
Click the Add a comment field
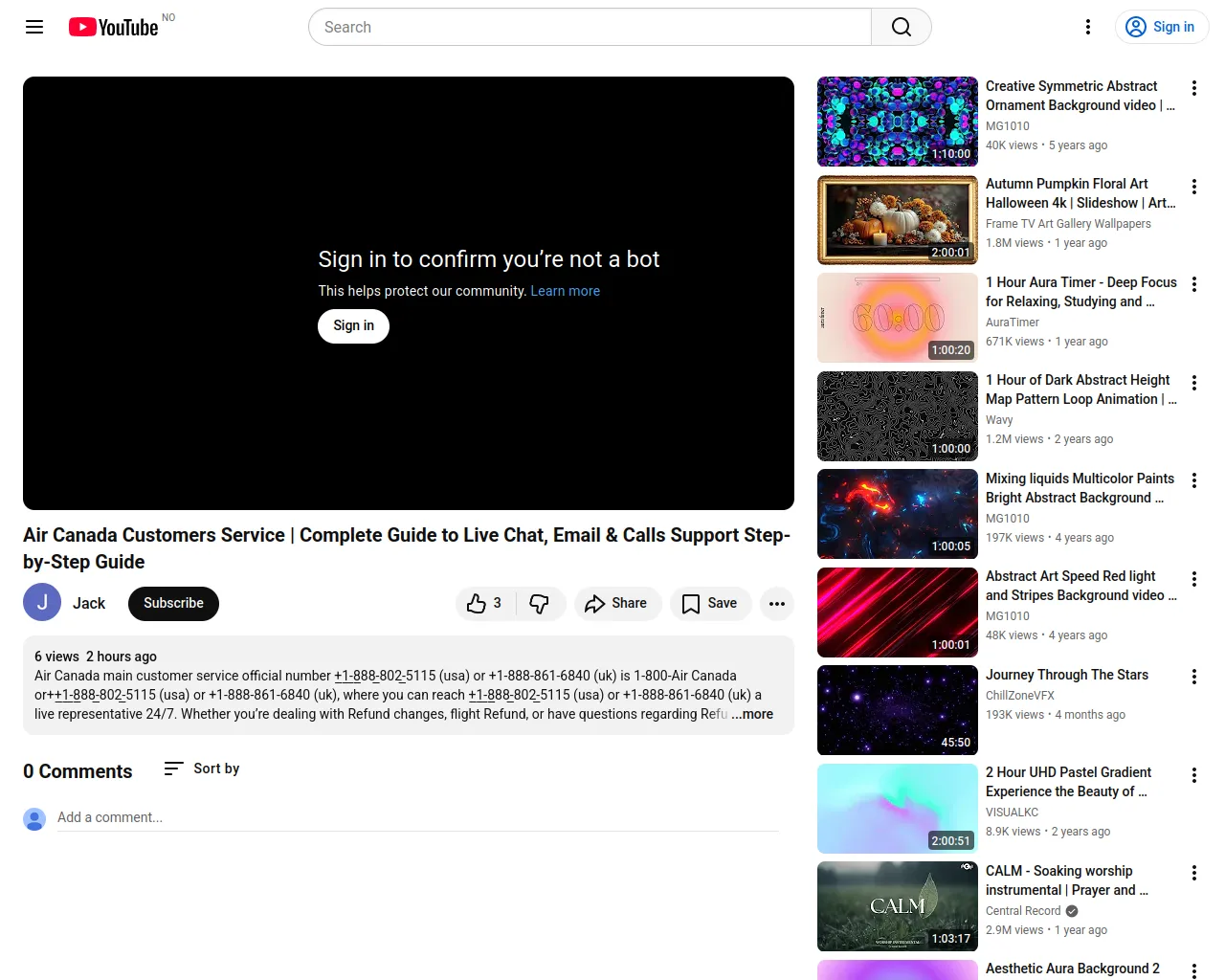(418, 818)
